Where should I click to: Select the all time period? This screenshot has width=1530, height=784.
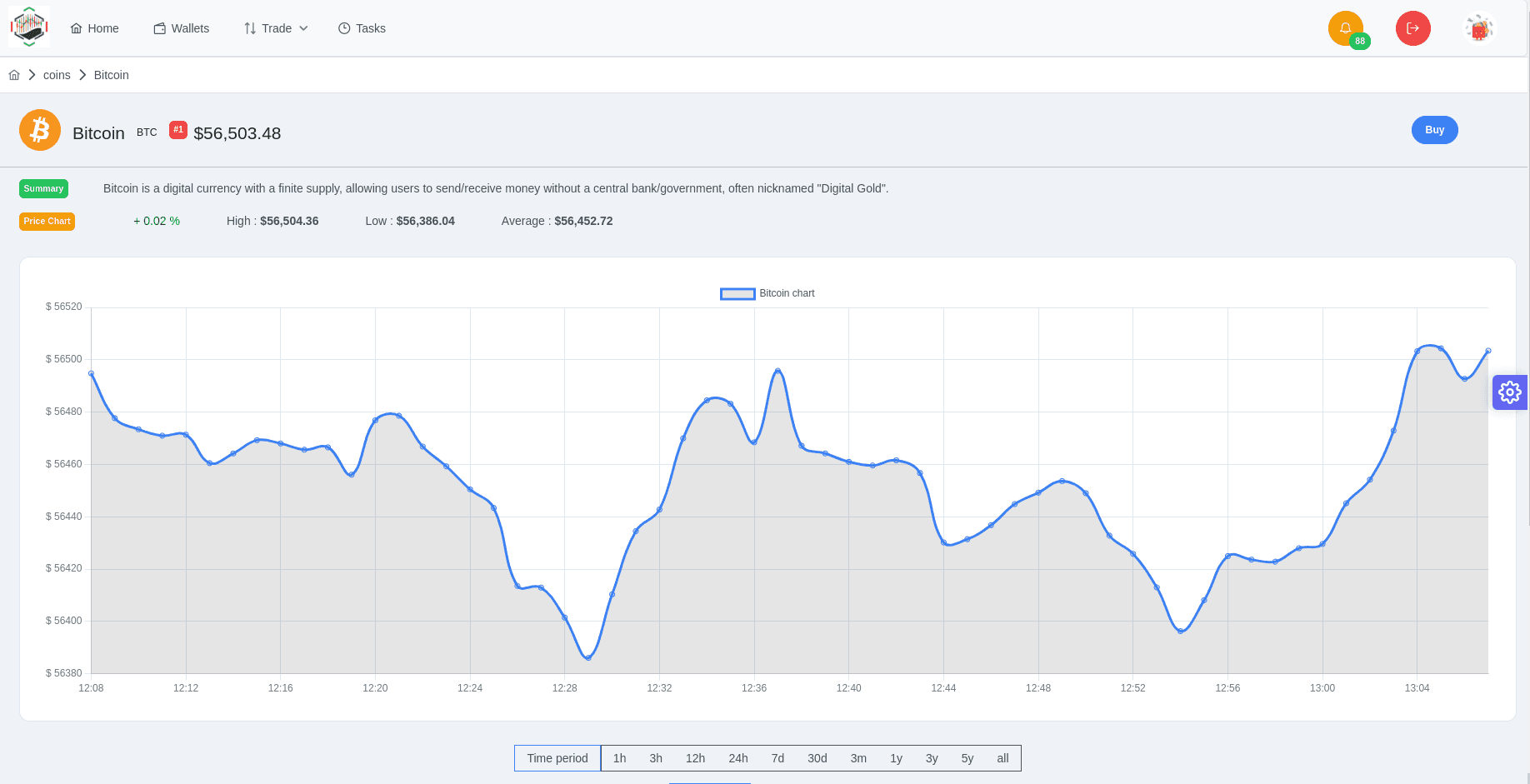pyautogui.click(x=1002, y=758)
